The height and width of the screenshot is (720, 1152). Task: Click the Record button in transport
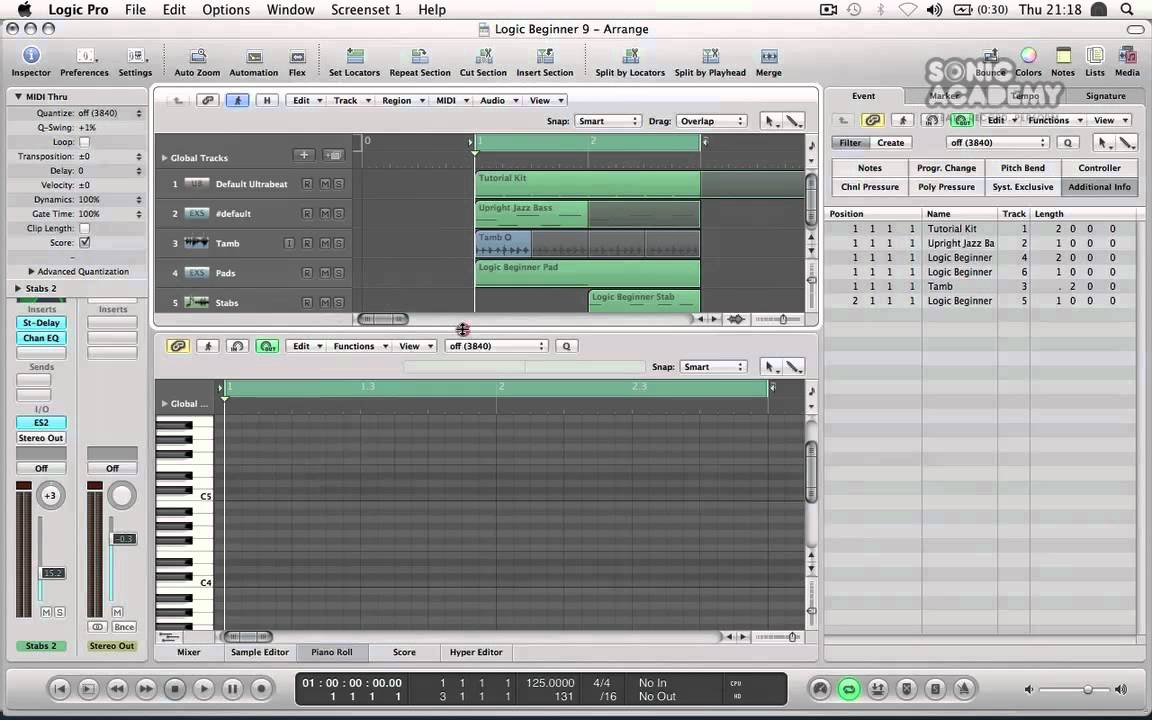tap(261, 688)
